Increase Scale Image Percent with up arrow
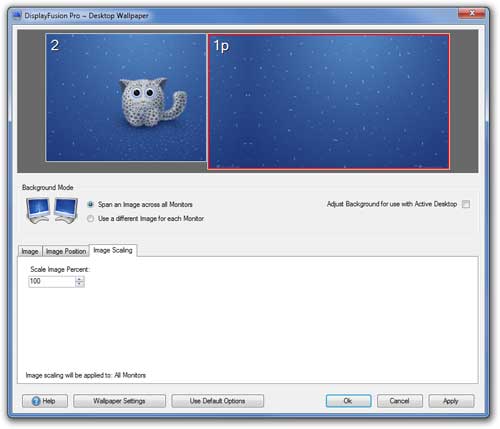Screen dimensions: 500x429 tap(80, 279)
